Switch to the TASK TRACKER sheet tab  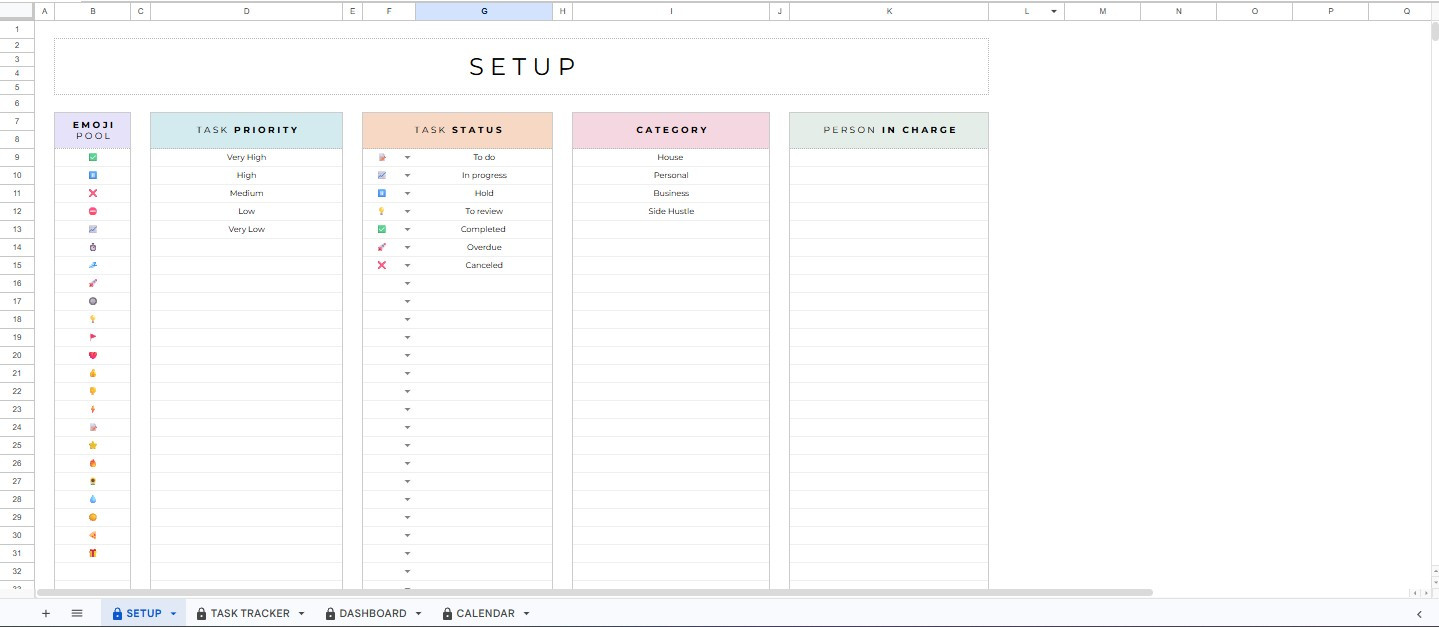coord(249,613)
